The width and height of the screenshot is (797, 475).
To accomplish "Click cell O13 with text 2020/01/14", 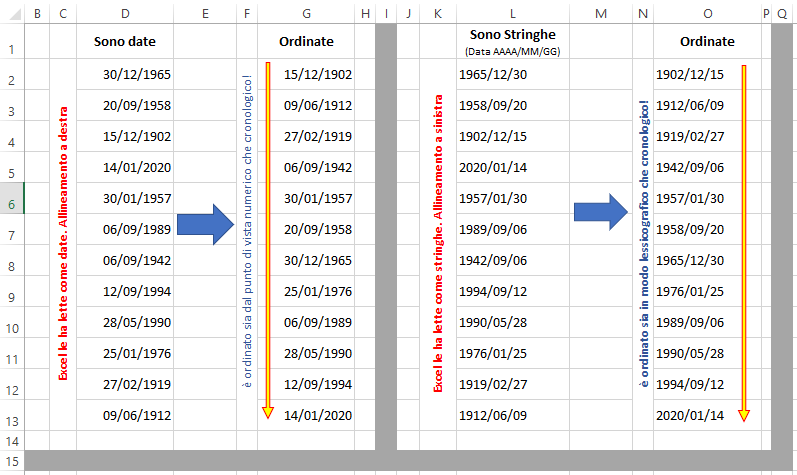I will pyautogui.click(x=688, y=415).
